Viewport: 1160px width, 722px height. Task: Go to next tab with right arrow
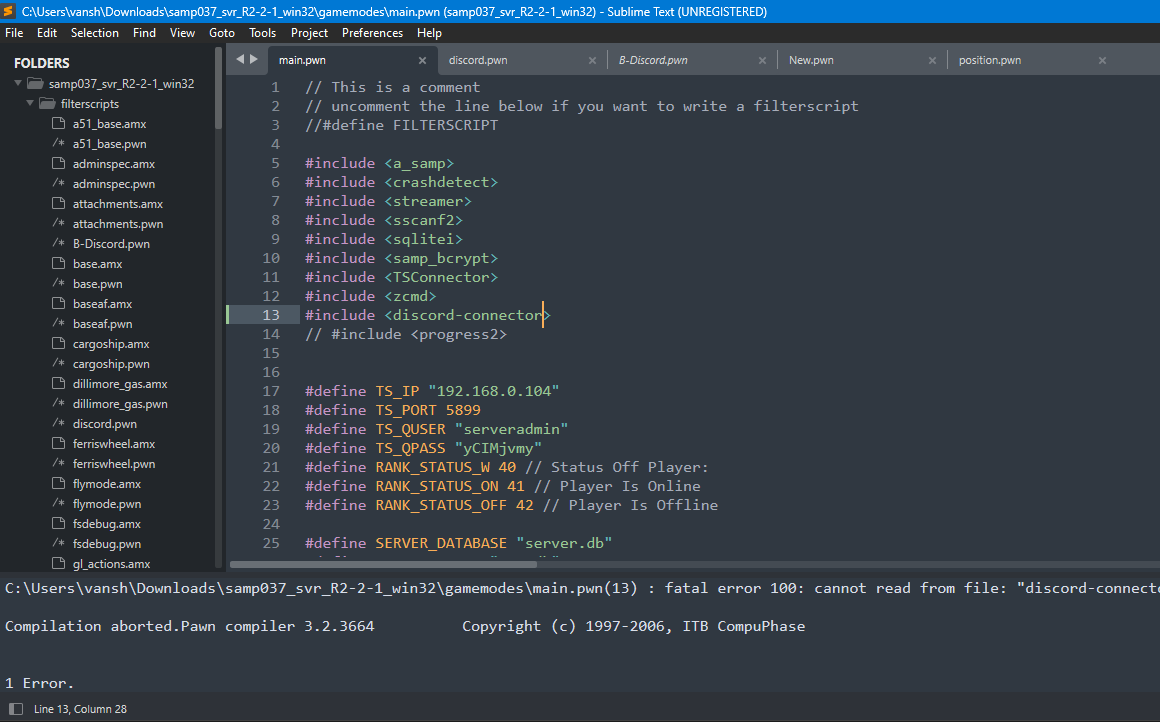click(x=254, y=59)
